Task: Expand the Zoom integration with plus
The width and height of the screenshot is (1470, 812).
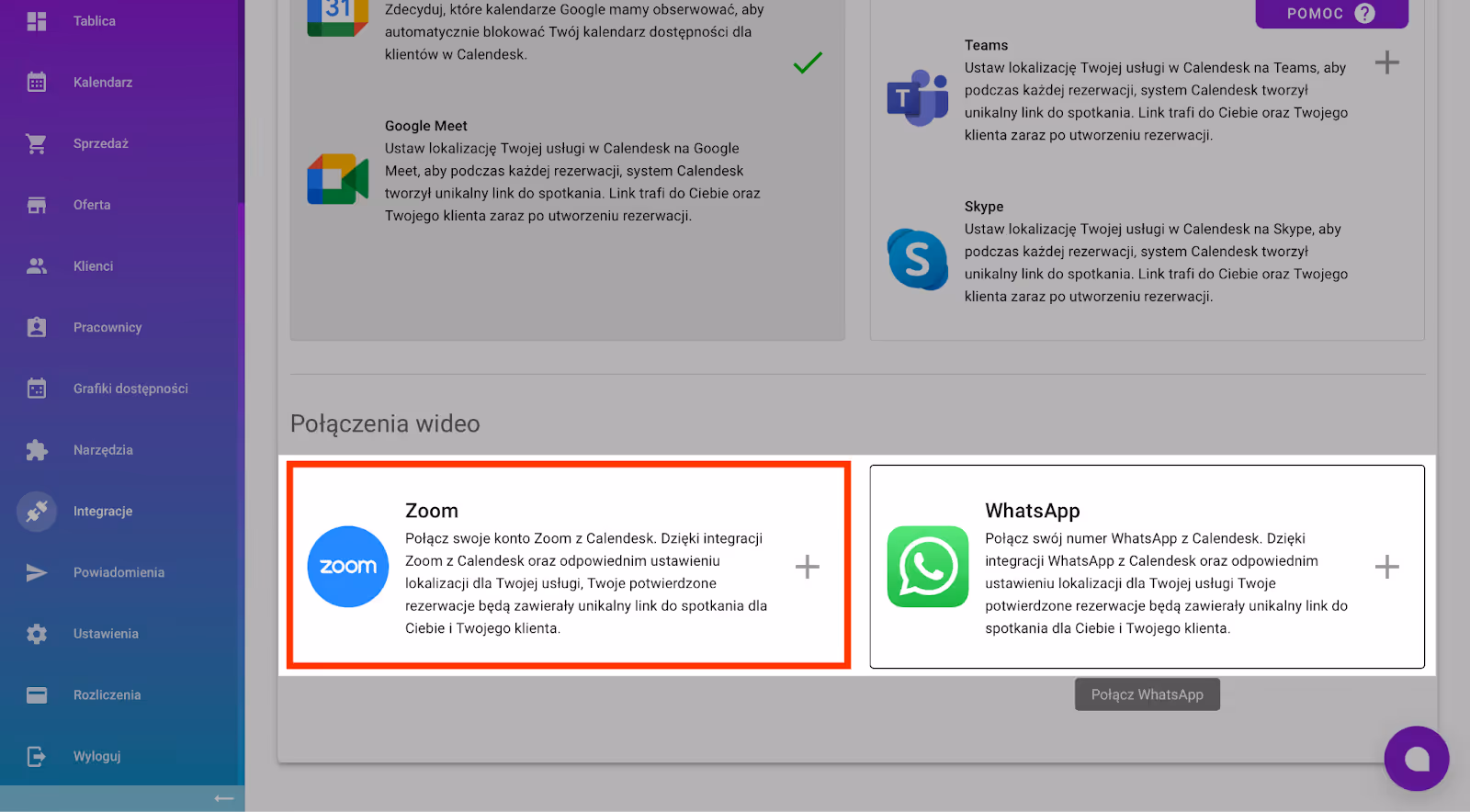Action: point(808,567)
